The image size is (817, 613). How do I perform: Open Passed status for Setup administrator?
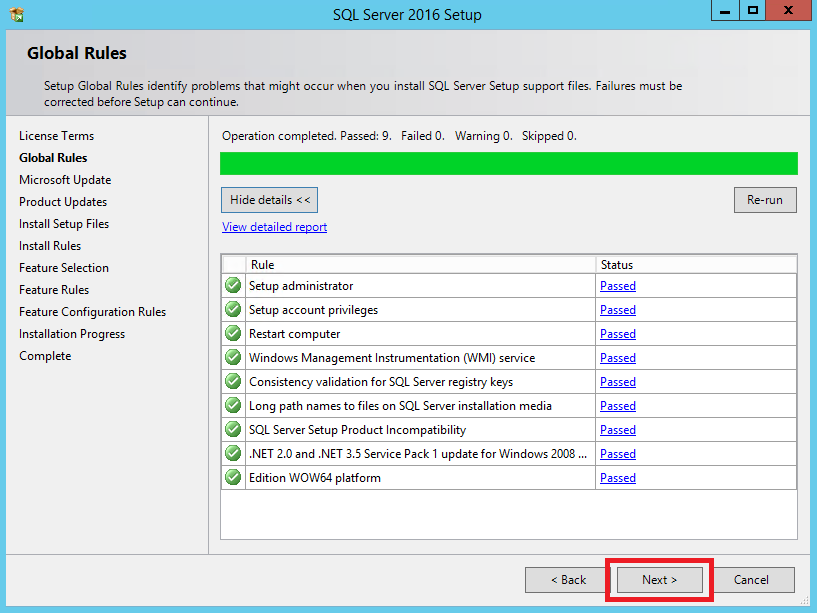[x=618, y=286]
